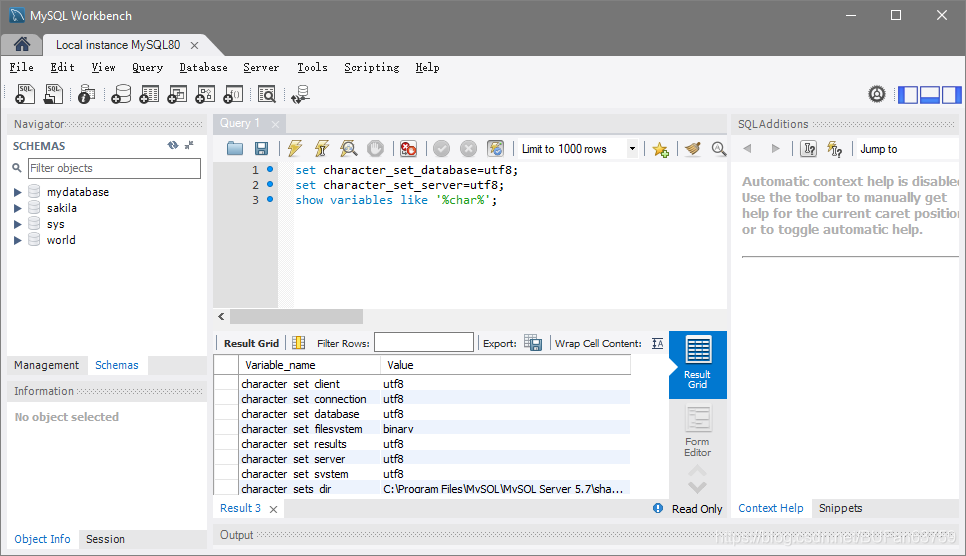The height and width of the screenshot is (556, 966).
Task: Collapse the schemas panel icon
Action: tap(189, 145)
